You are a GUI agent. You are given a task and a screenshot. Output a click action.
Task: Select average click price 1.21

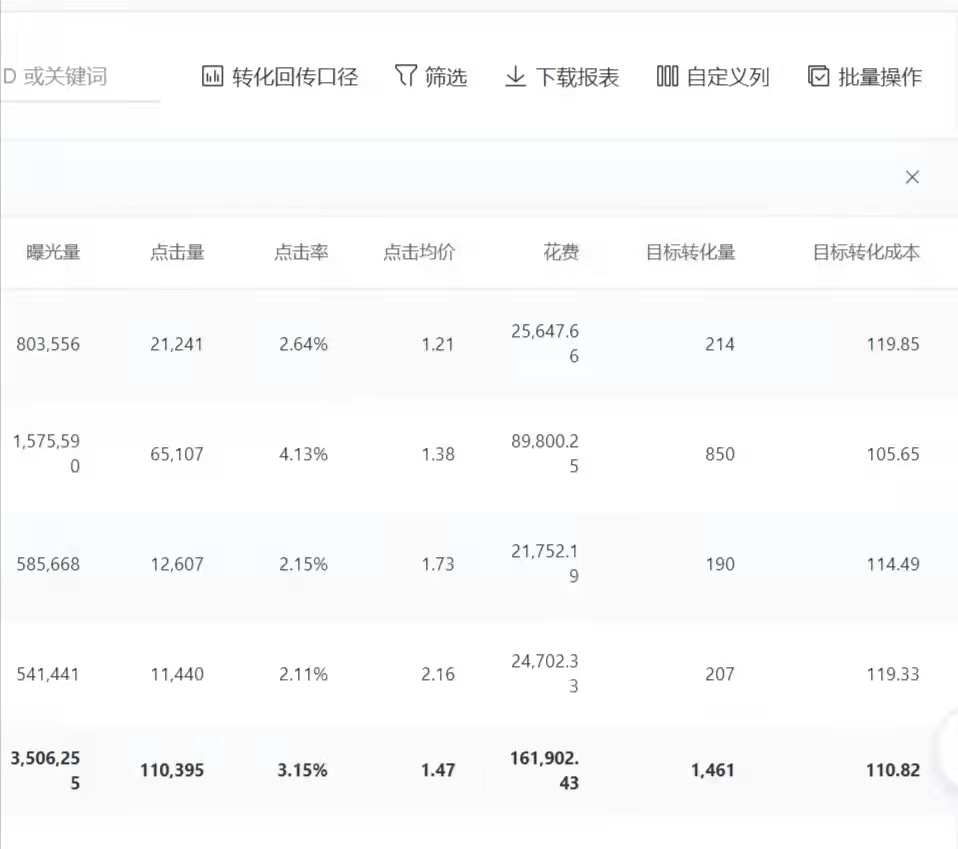(x=438, y=344)
